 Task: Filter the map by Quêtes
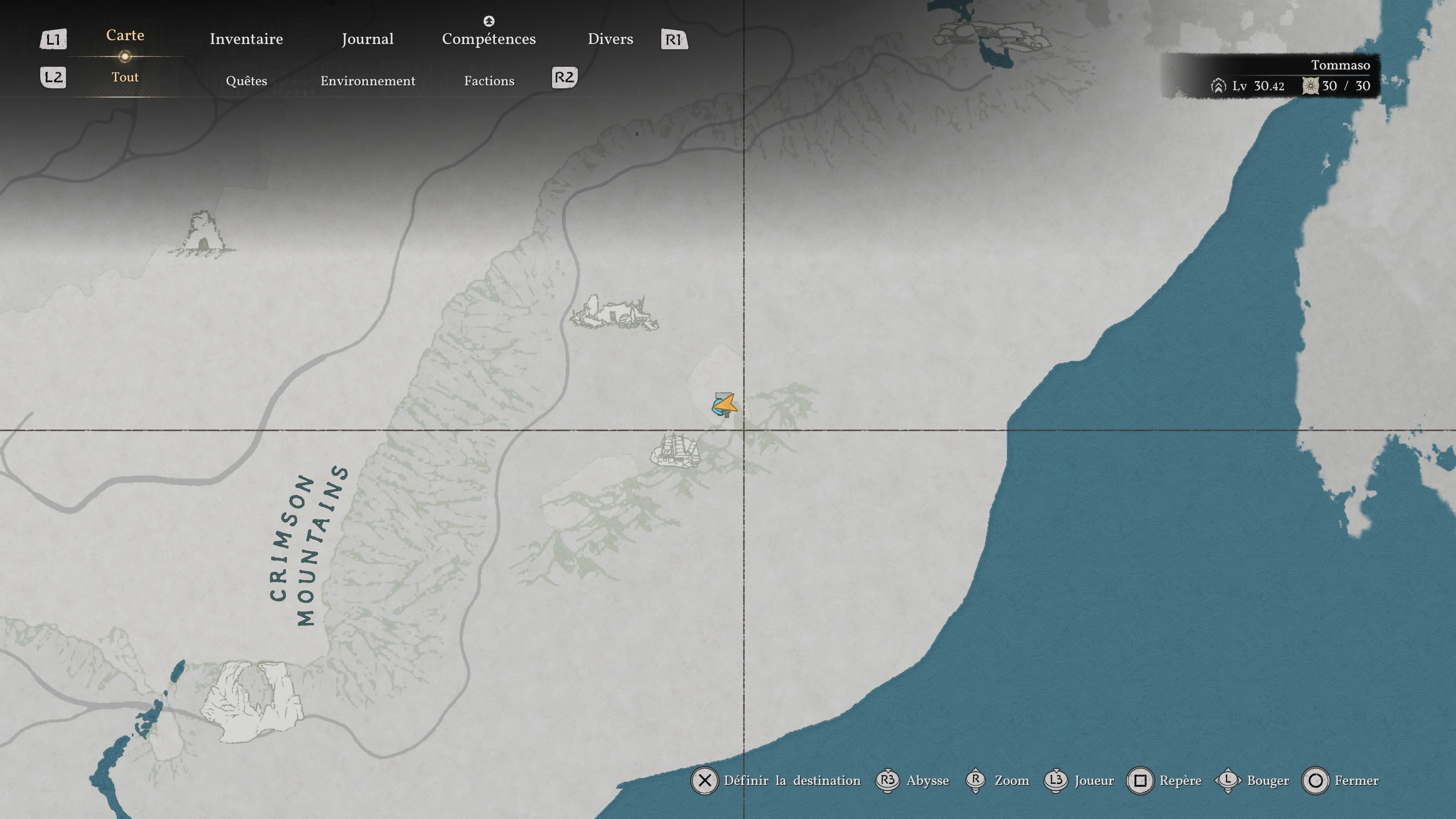coord(246,81)
